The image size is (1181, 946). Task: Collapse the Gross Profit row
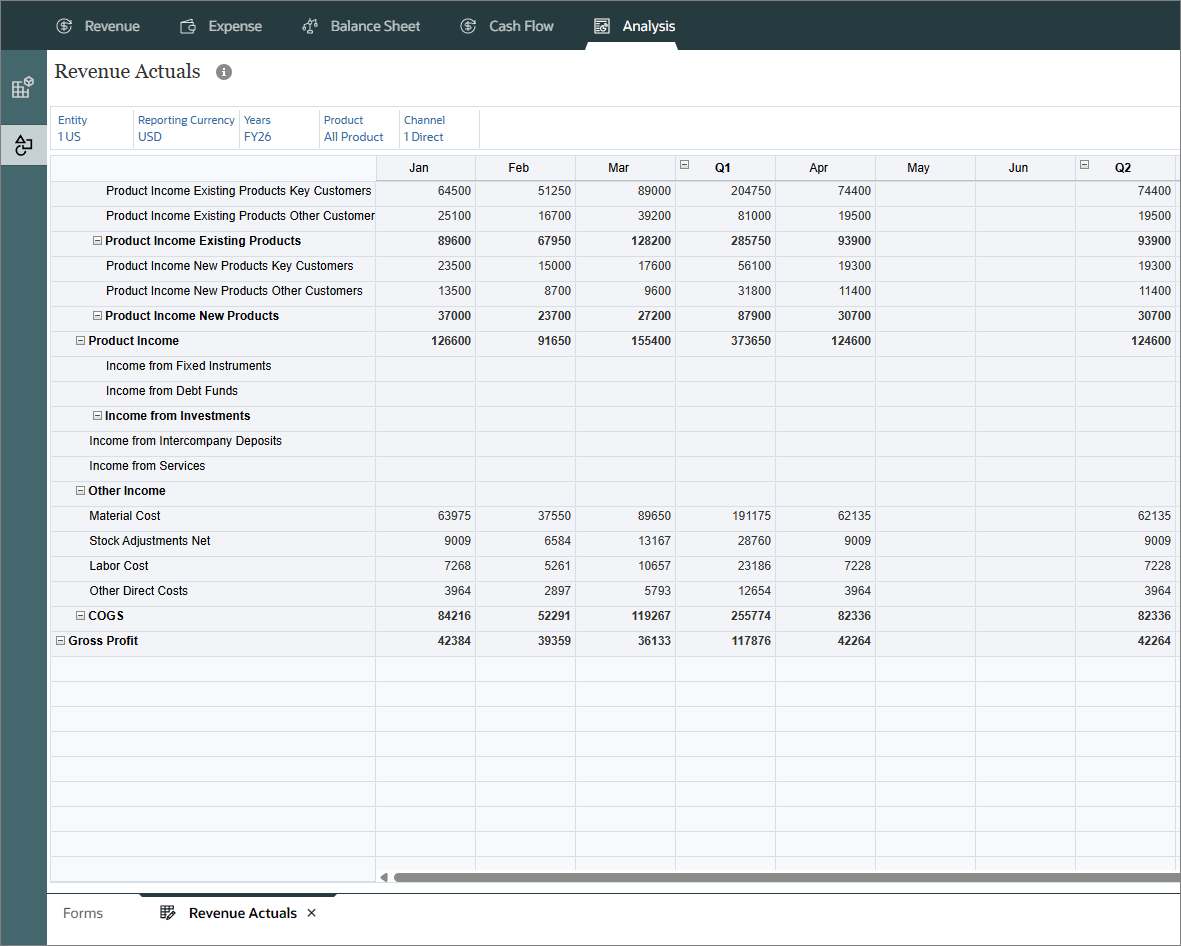pos(61,641)
